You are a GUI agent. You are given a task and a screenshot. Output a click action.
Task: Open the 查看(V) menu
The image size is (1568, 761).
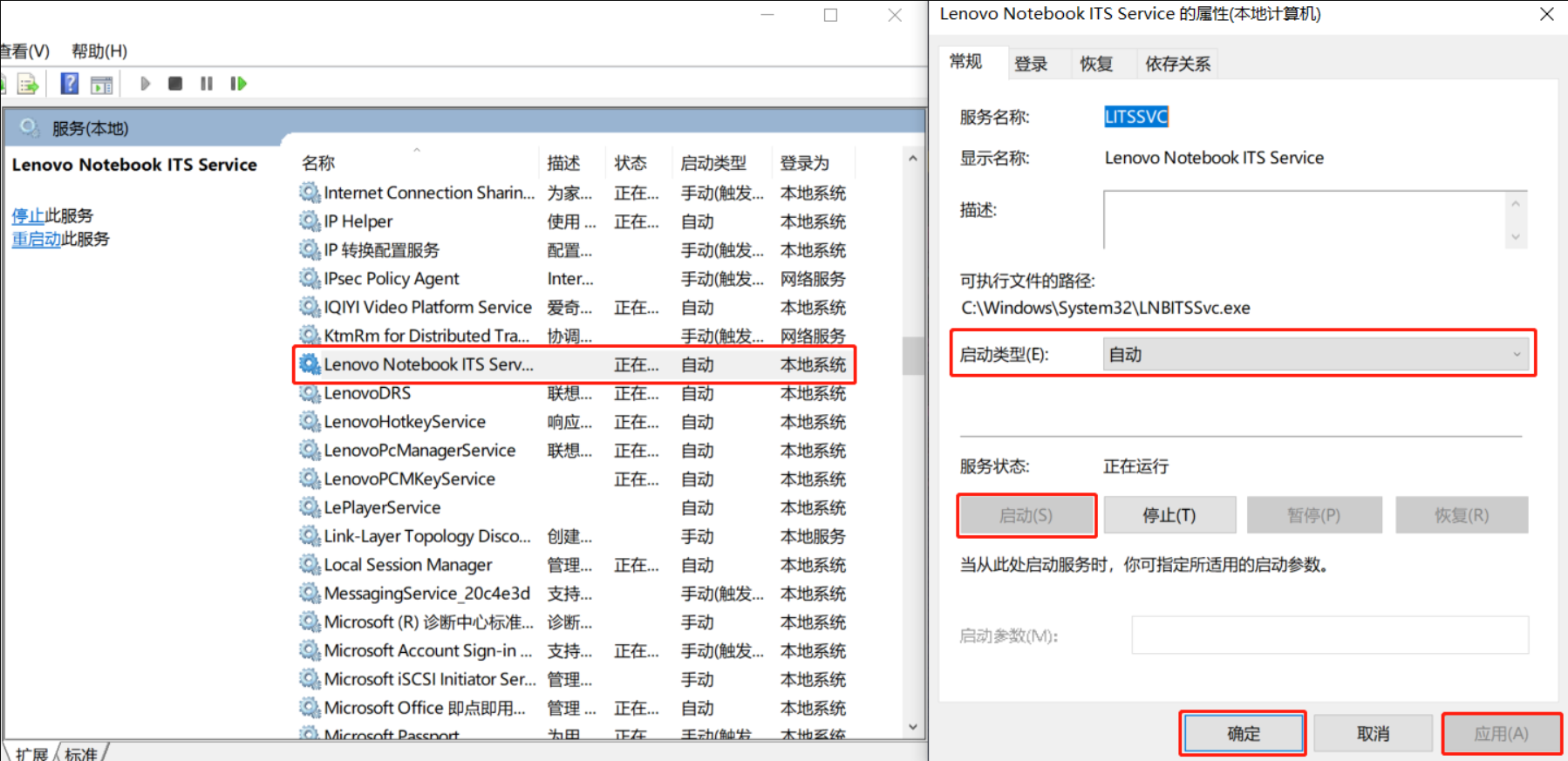(x=24, y=51)
